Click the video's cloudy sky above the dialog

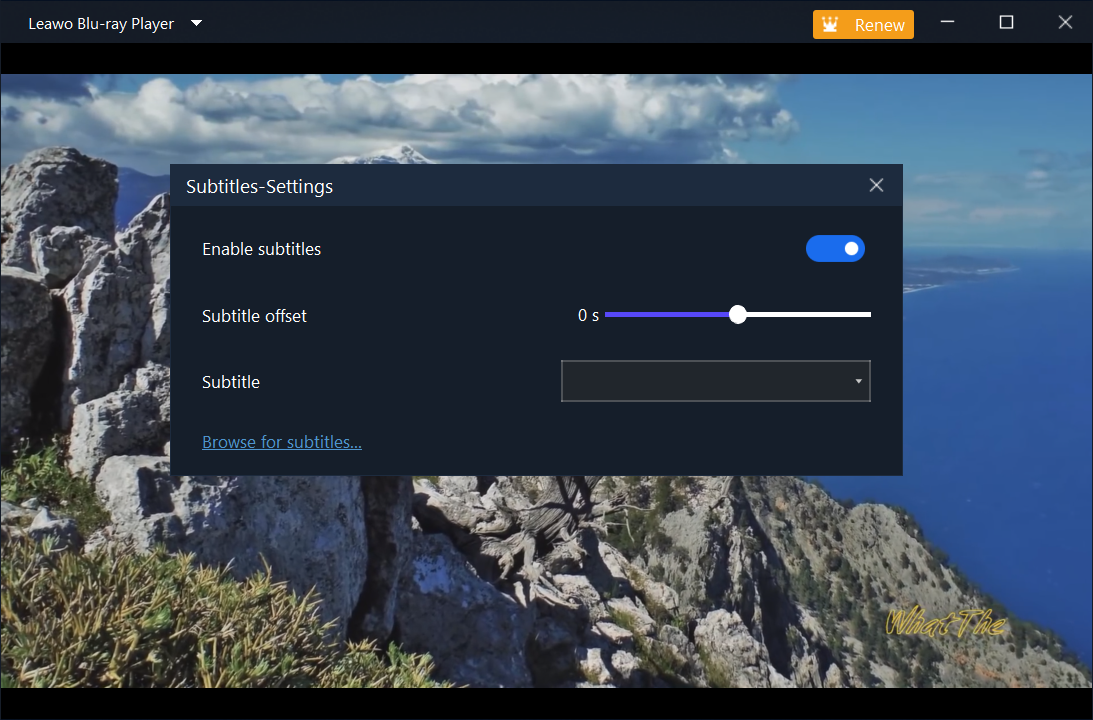click(x=450, y=110)
